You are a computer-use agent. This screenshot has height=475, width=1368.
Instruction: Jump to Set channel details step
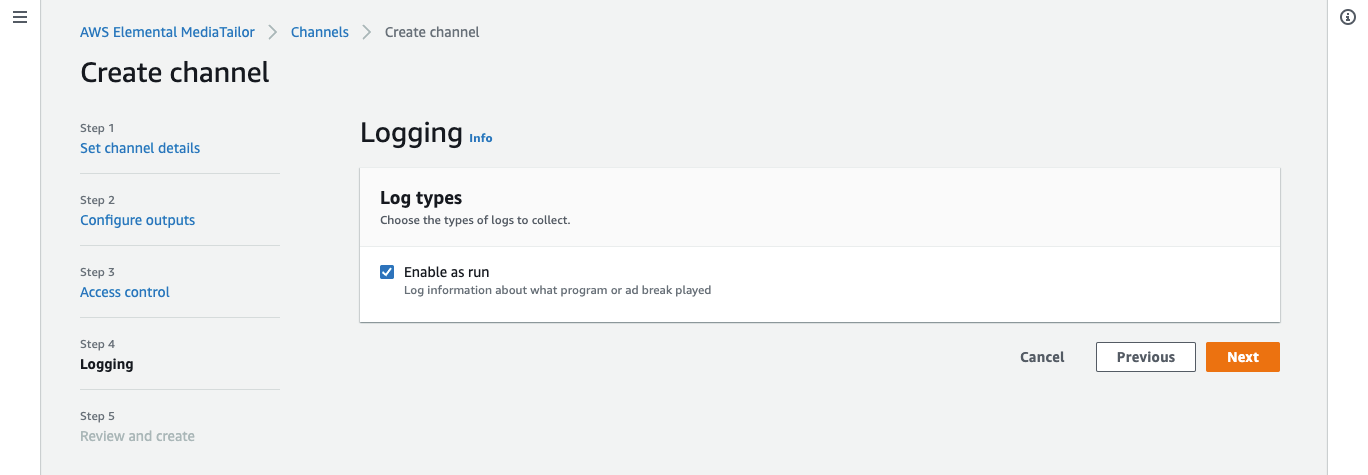click(x=140, y=148)
